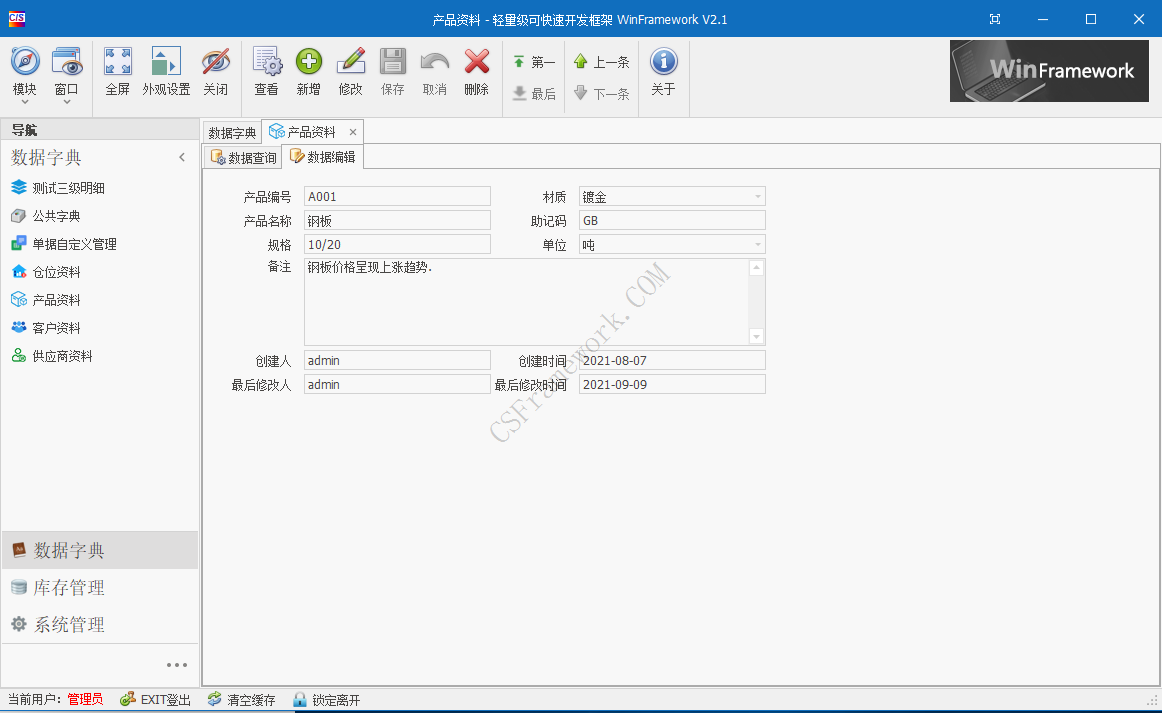Open the 材质 dropdown arrow
This screenshot has width=1162, height=713.
[x=757, y=196]
